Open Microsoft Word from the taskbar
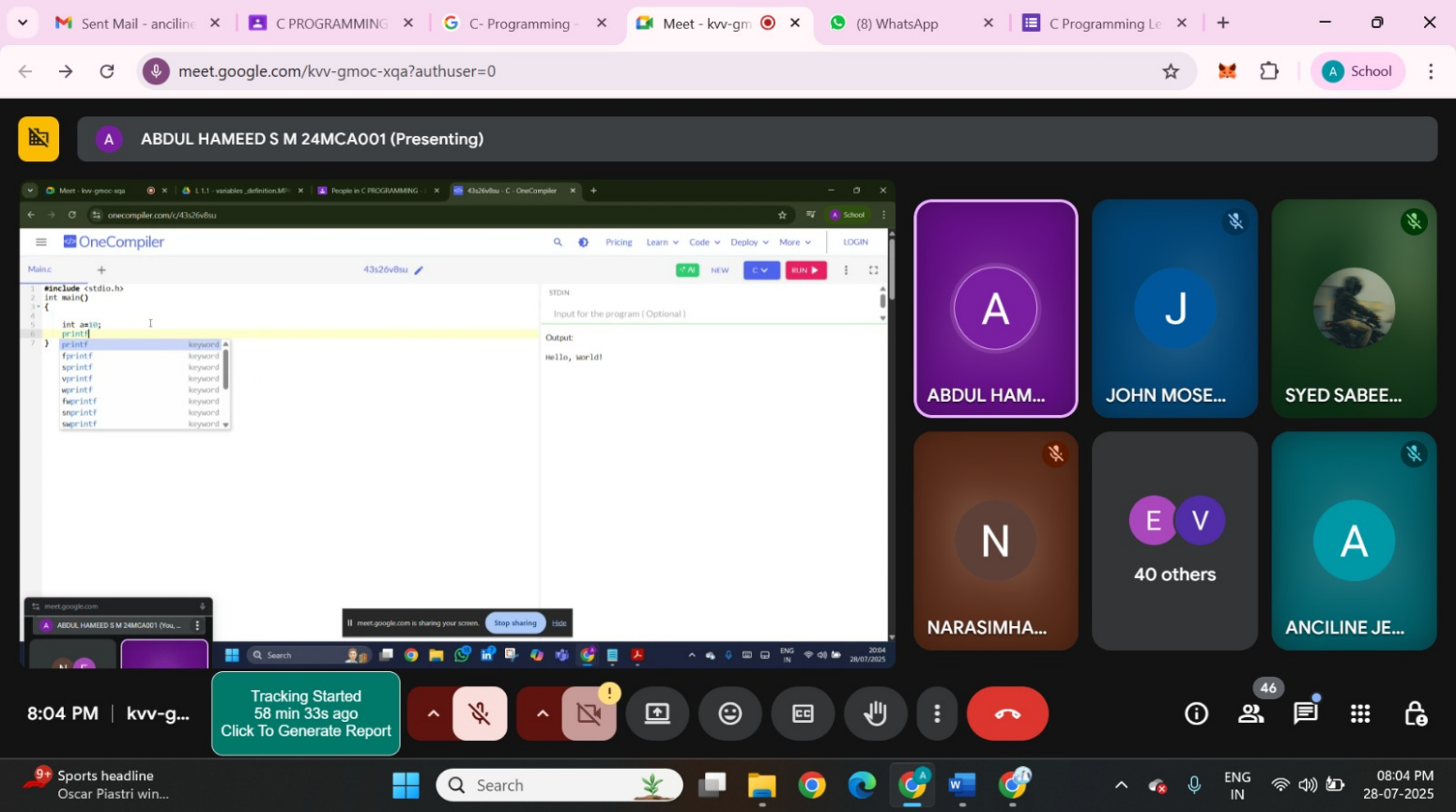 pos(961,786)
